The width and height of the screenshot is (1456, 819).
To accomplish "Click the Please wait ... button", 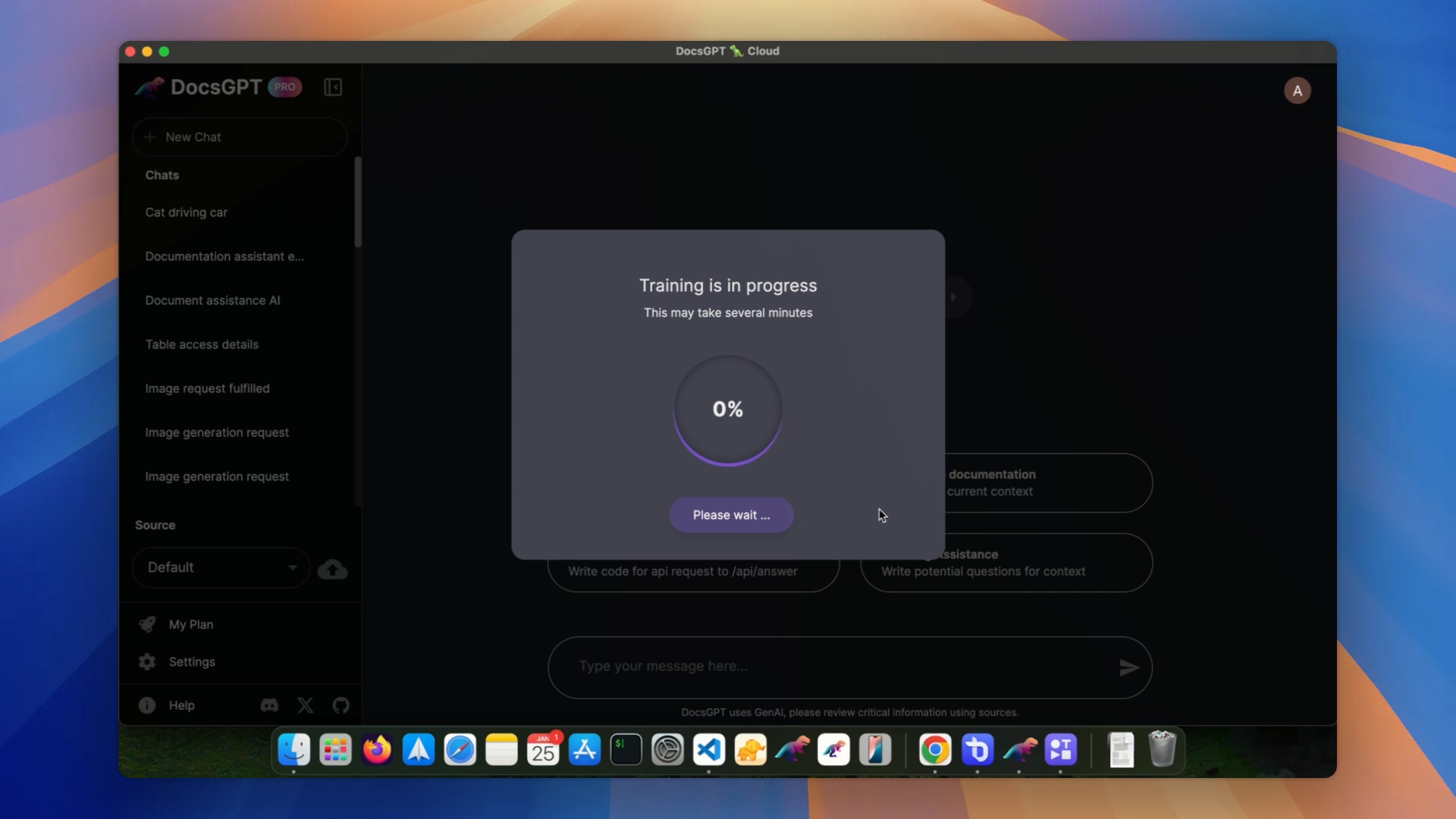I will tap(731, 515).
